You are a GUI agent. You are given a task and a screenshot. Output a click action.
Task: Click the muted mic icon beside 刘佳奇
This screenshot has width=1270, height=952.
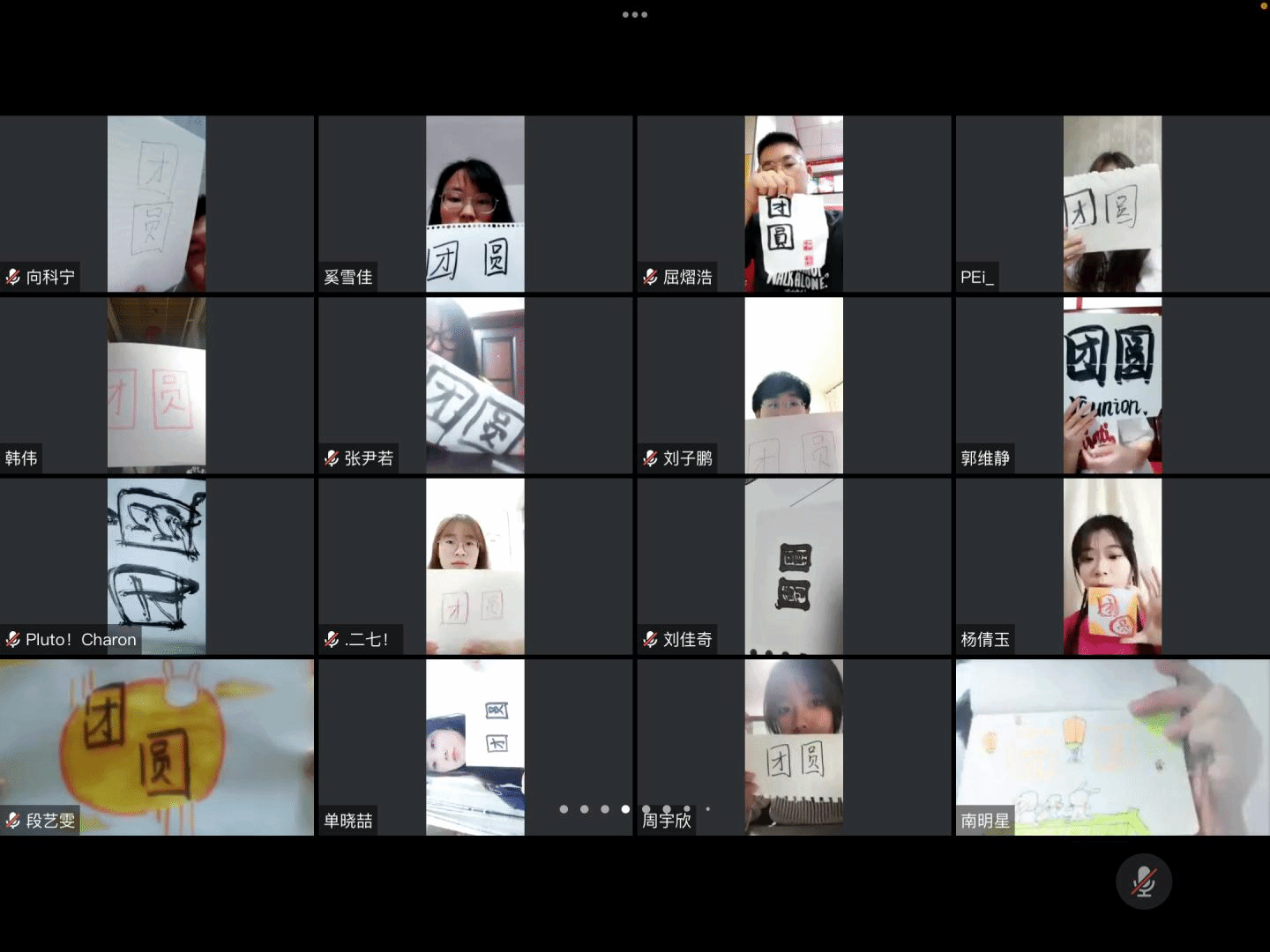[x=650, y=640]
